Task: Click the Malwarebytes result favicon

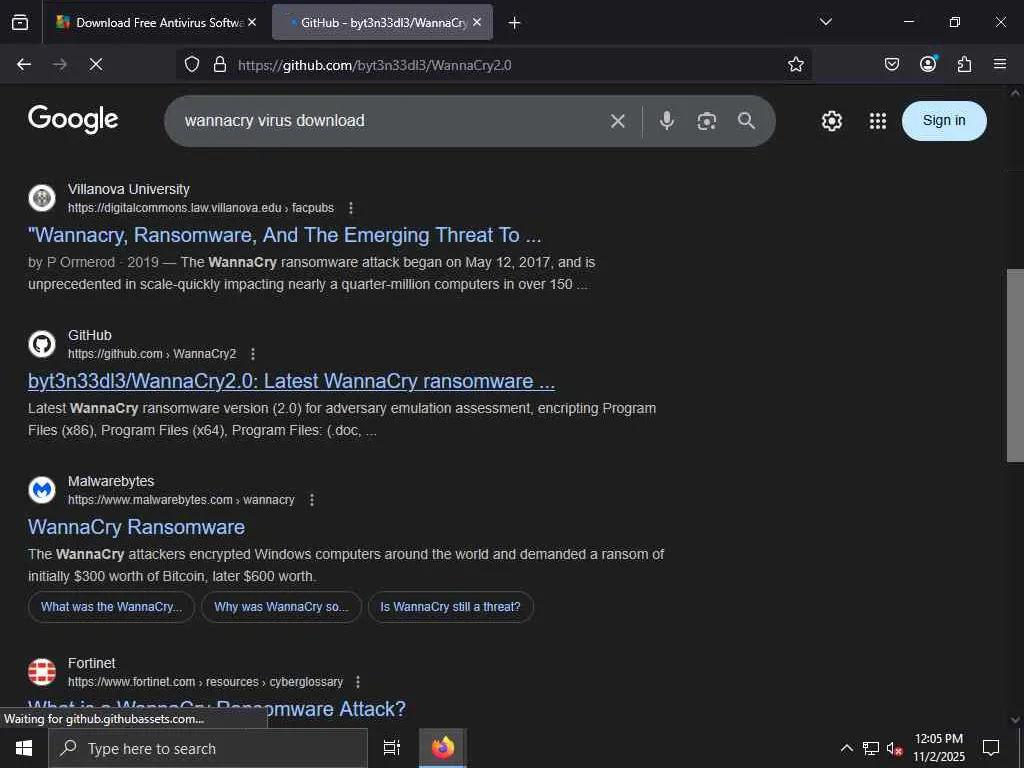Action: [x=42, y=490]
